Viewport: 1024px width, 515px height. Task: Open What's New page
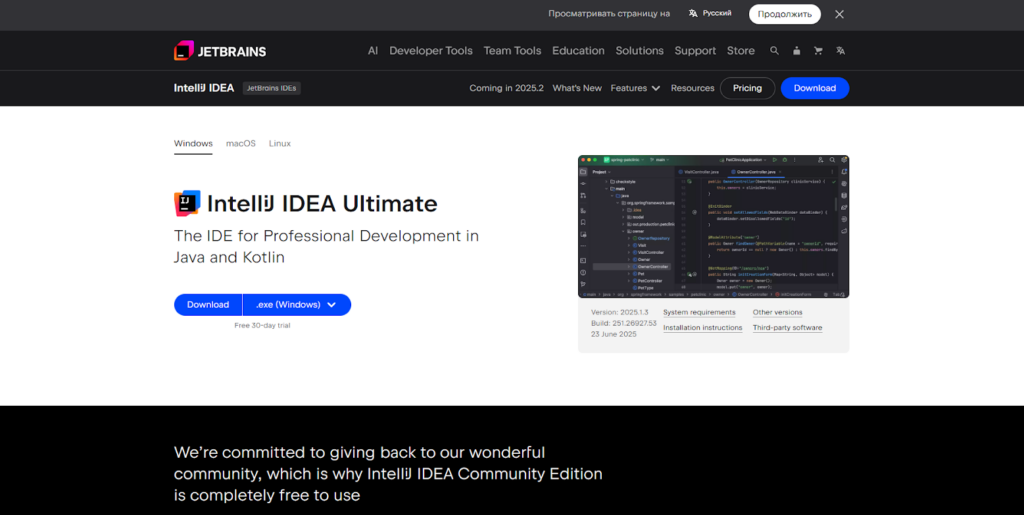coord(577,88)
